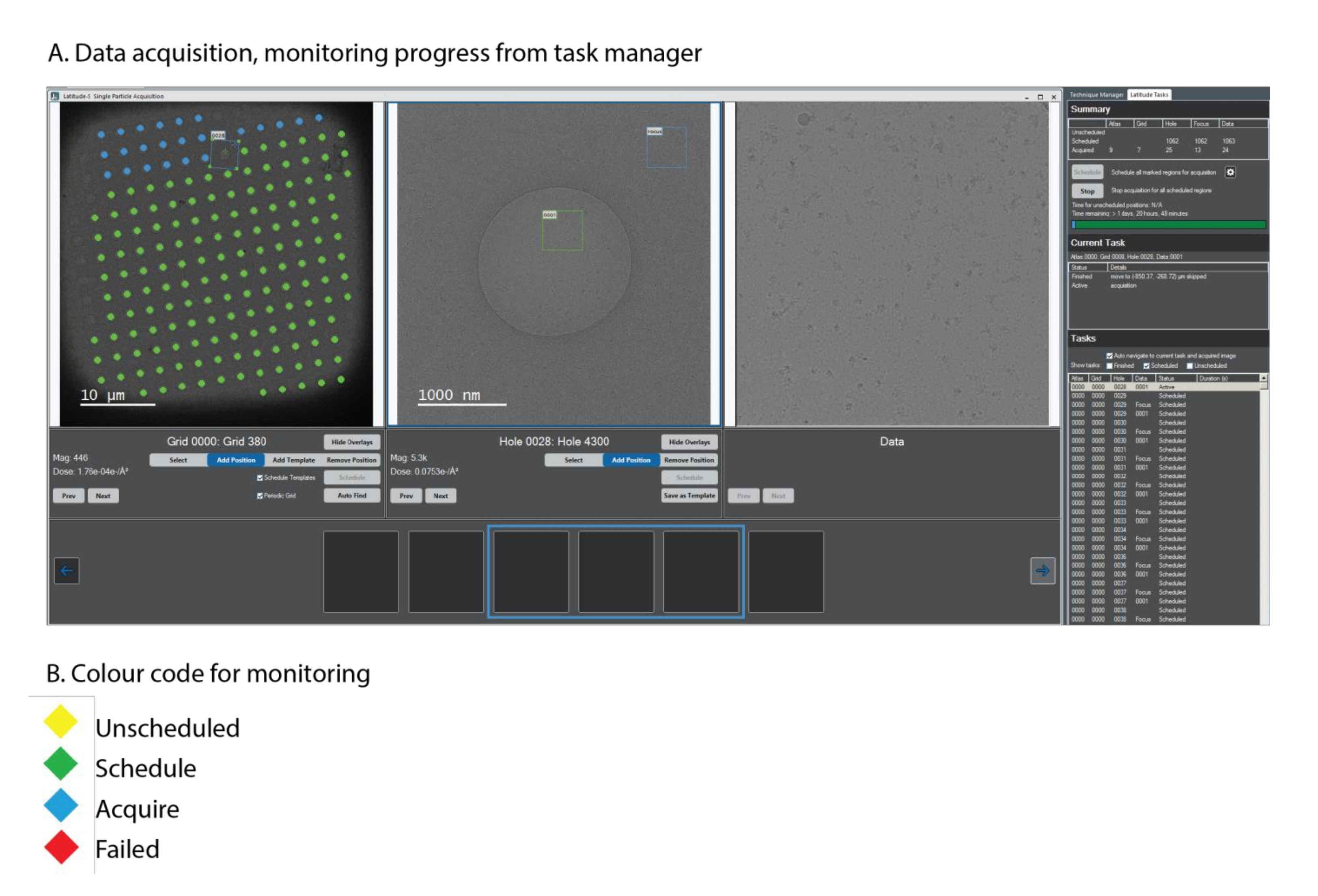This screenshot has width=1318, height=896.
Task: Click the yellow Unscheduled diamond icon
Action: (x=61, y=721)
